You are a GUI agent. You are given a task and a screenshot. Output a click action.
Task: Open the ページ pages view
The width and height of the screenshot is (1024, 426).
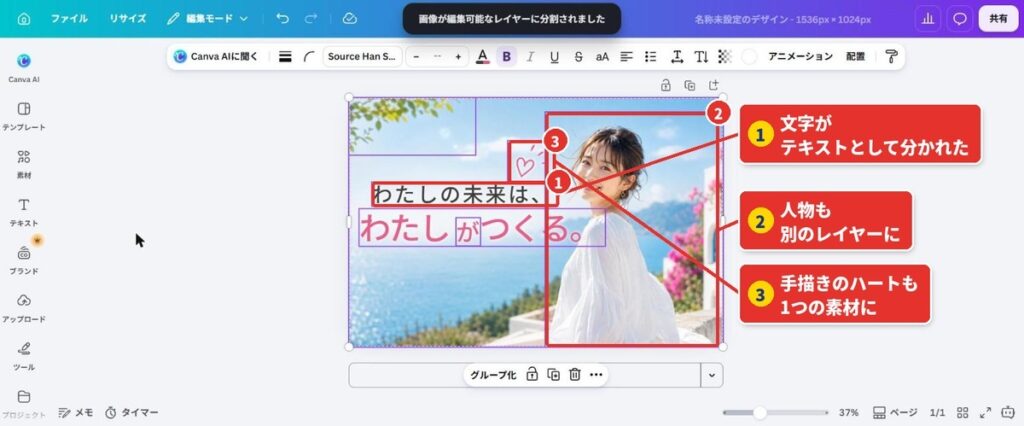(x=895, y=413)
